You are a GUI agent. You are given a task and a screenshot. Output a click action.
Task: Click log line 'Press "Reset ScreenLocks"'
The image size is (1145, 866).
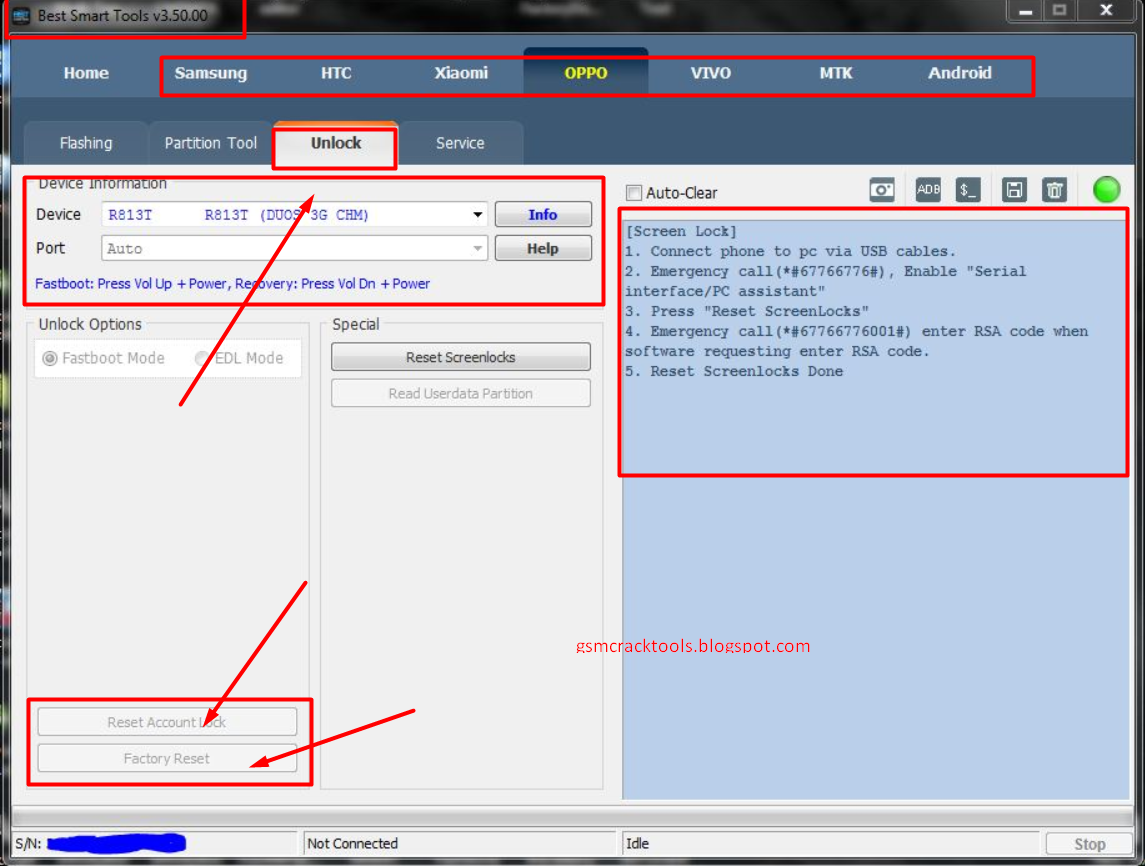(x=746, y=311)
